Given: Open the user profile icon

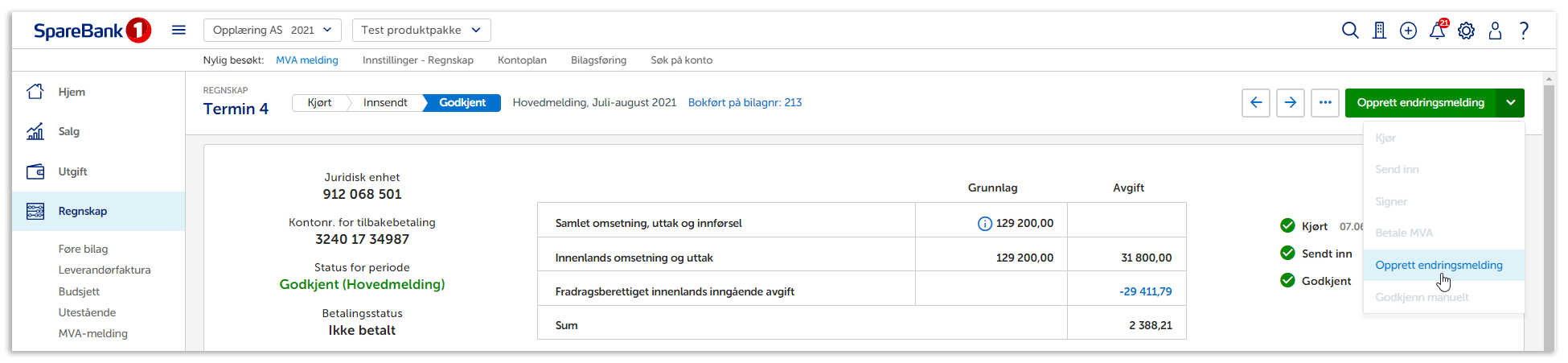Looking at the screenshot, I should pyautogui.click(x=1495, y=31).
